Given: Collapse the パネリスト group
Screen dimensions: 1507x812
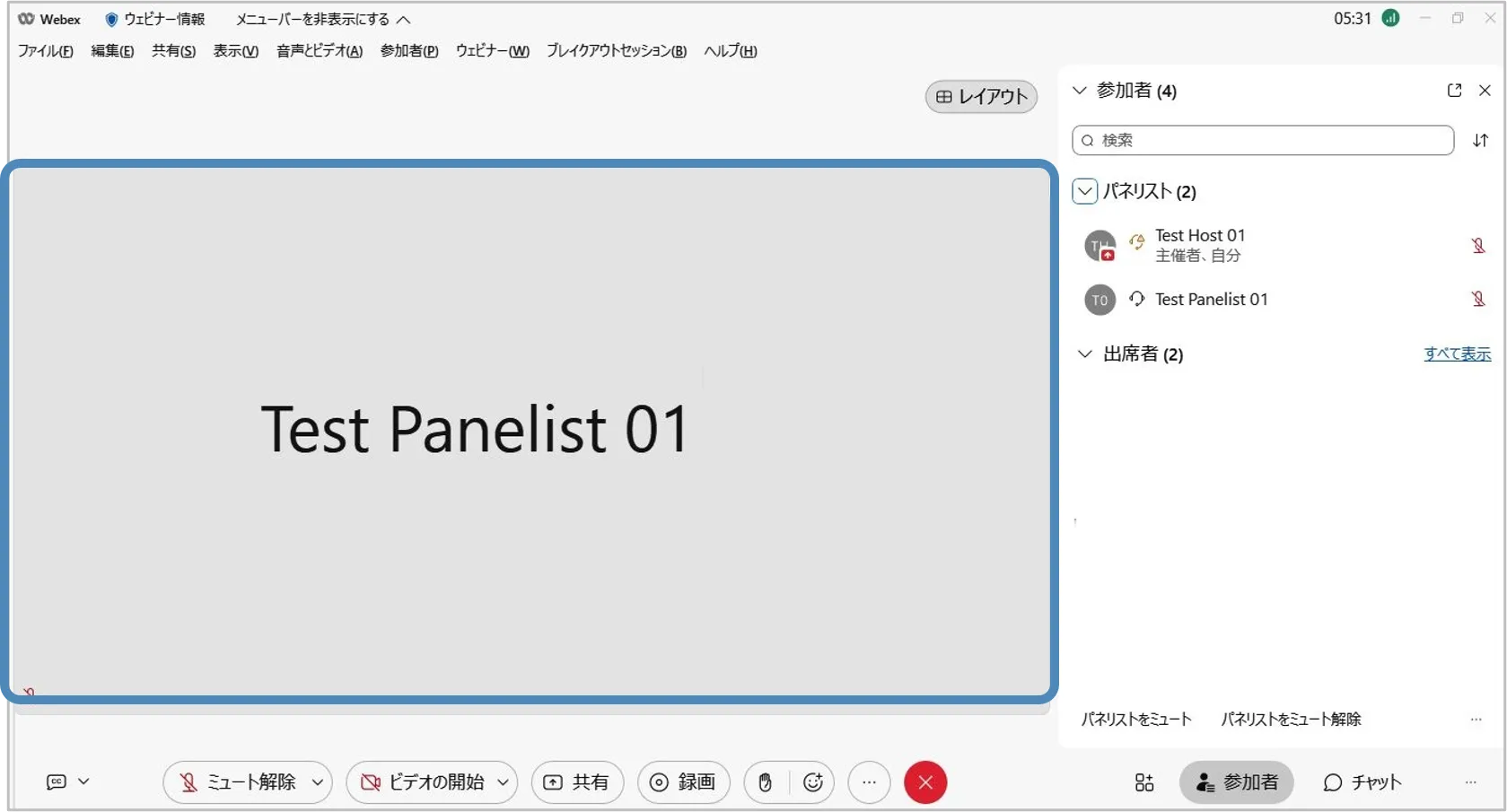Looking at the screenshot, I should pyautogui.click(x=1084, y=191).
